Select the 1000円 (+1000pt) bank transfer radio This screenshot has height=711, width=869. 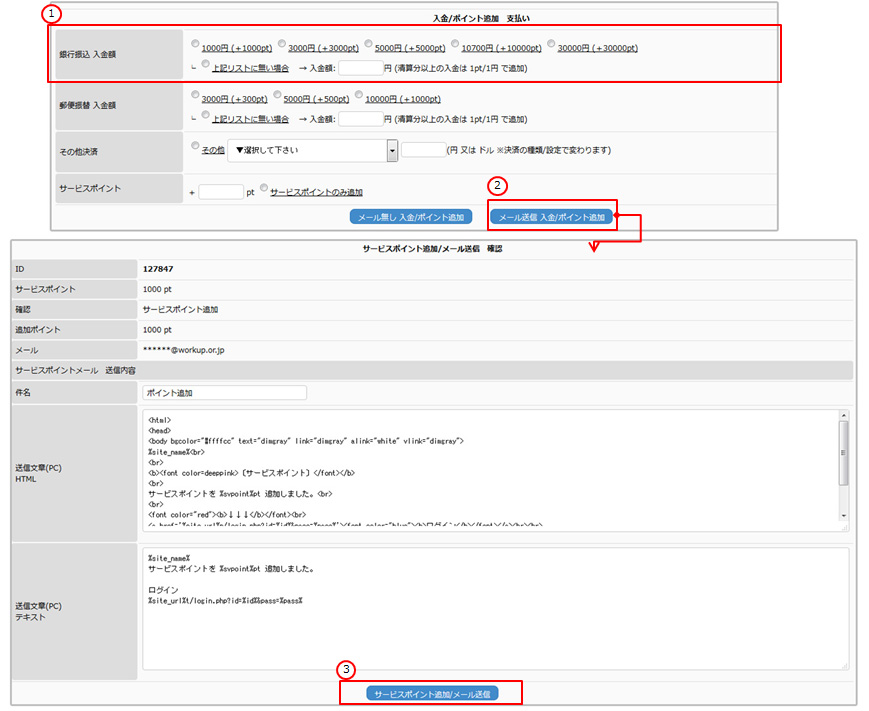[195, 45]
